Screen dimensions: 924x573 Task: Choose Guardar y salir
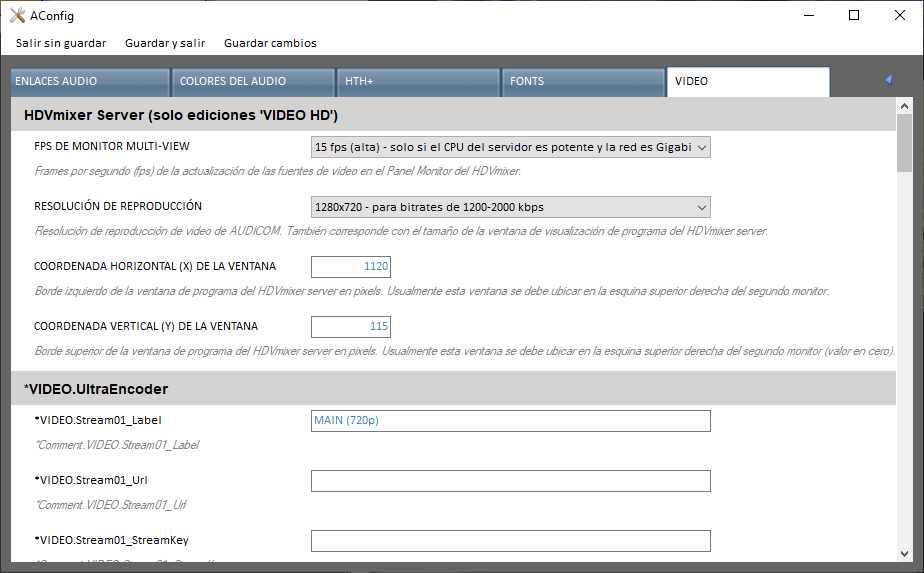pyautogui.click(x=165, y=43)
